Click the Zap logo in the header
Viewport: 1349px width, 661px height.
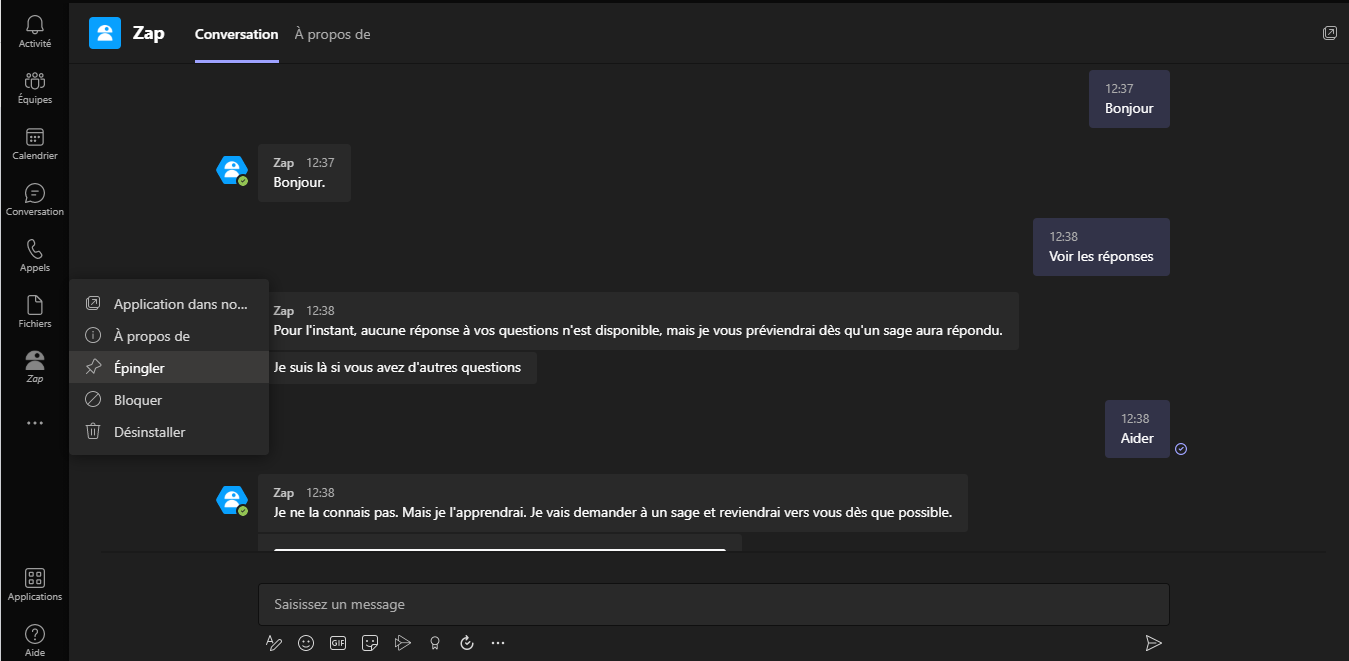tap(105, 34)
